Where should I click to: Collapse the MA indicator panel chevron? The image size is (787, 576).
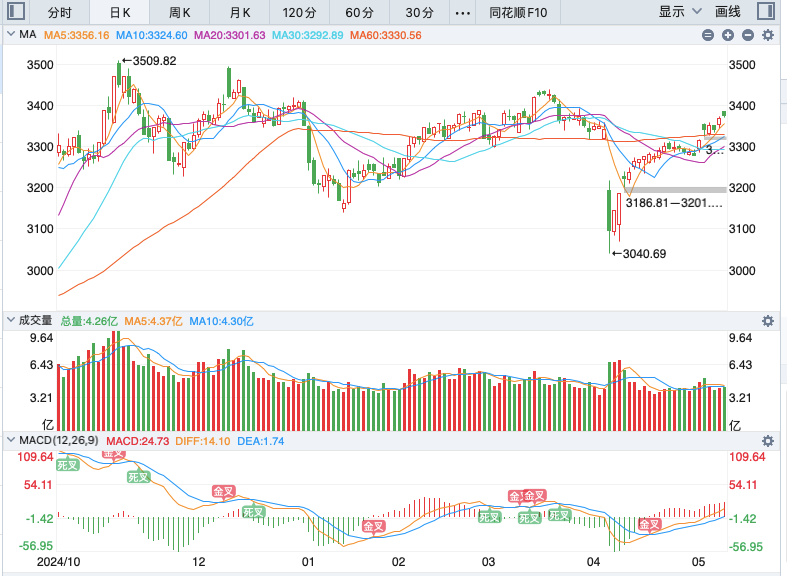click(11, 34)
